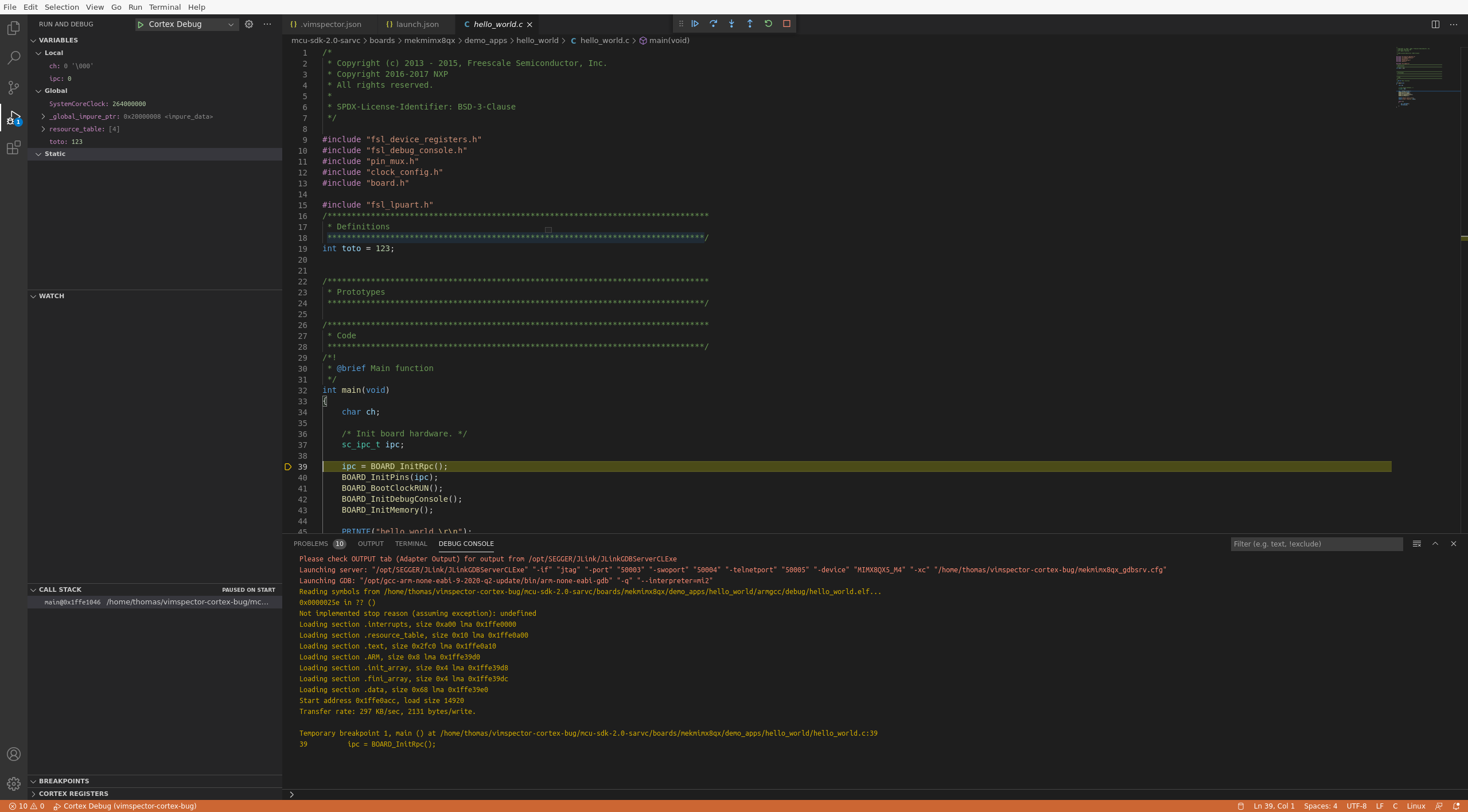Image resolution: width=1468 pixels, height=812 pixels.
Task: Stop the debug session using the red square icon
Action: [786, 24]
